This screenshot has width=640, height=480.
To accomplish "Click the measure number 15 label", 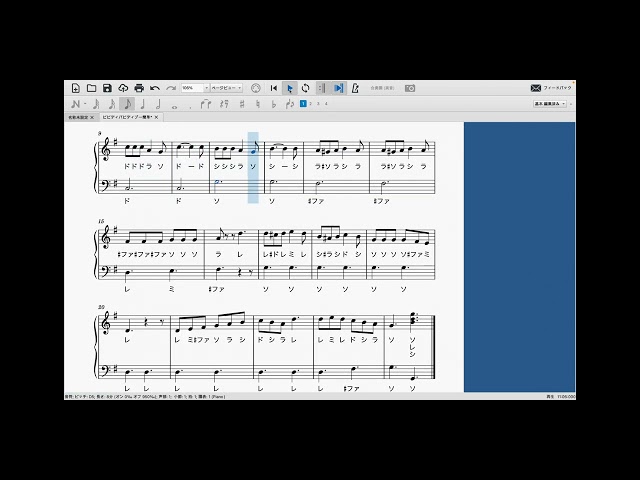I will (101, 221).
